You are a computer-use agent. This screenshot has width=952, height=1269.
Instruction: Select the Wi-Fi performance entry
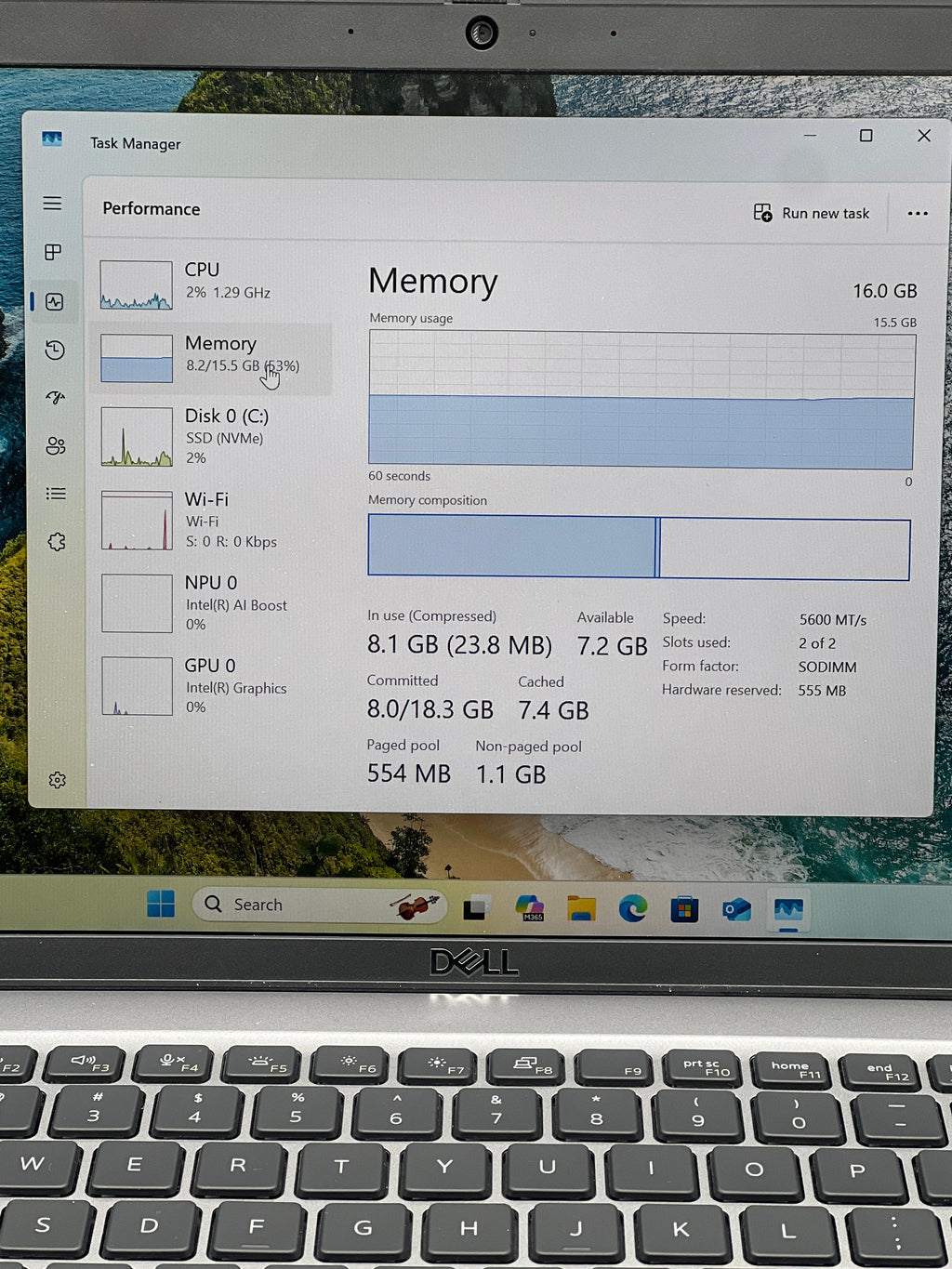click(212, 520)
